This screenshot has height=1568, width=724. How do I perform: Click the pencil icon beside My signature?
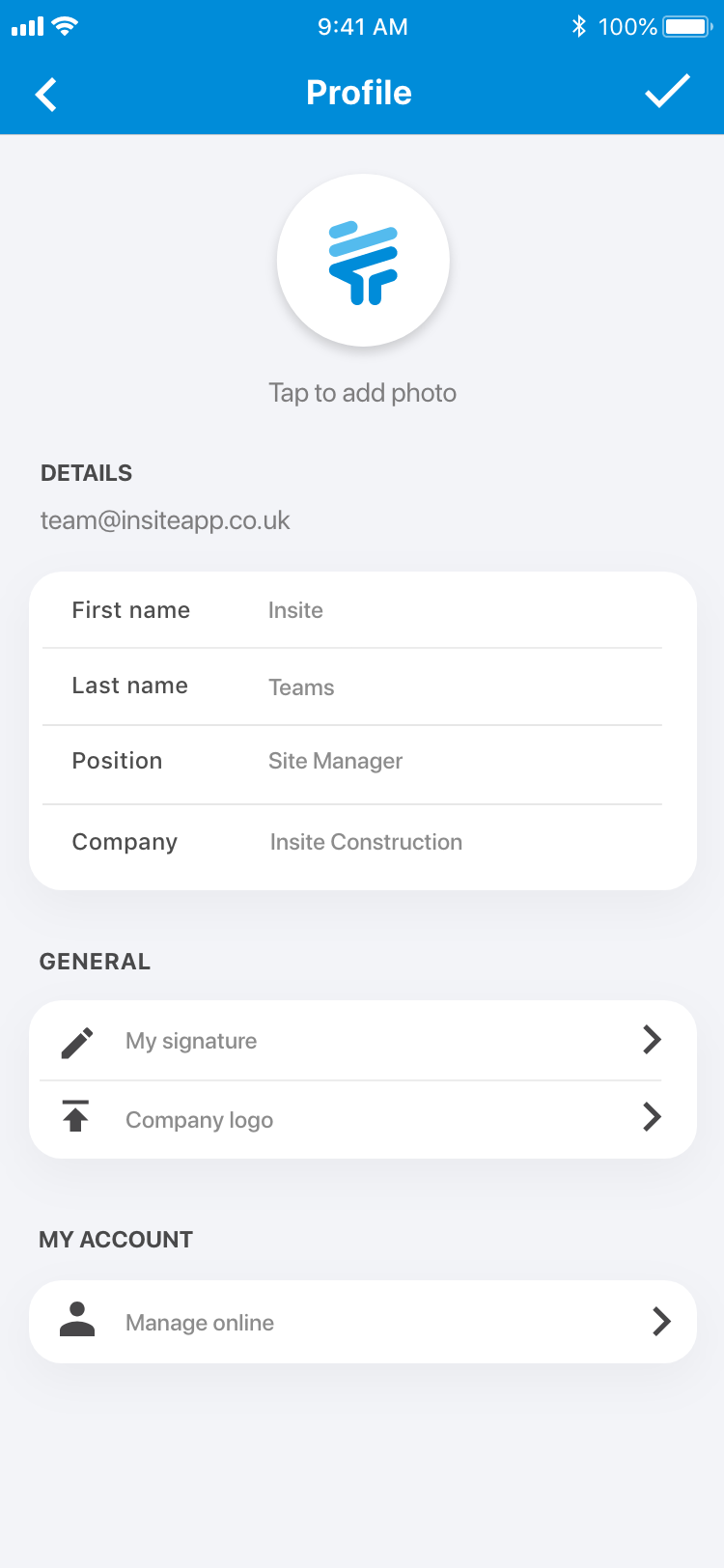tap(77, 1042)
